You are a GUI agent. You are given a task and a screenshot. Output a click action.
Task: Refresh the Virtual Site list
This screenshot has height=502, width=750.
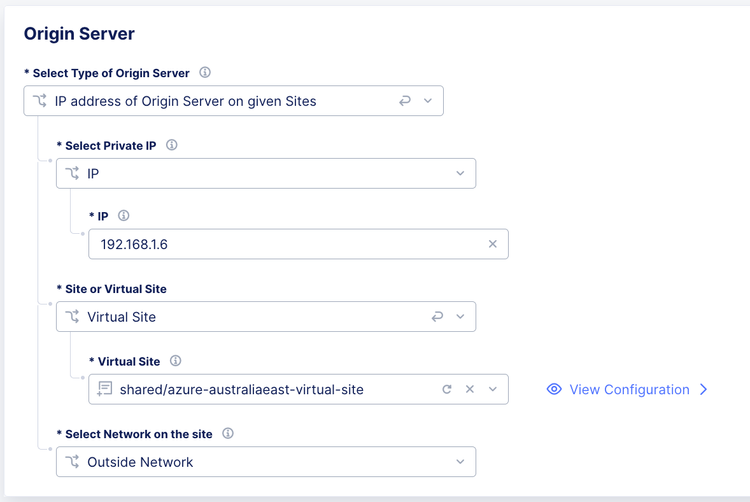tap(447, 389)
